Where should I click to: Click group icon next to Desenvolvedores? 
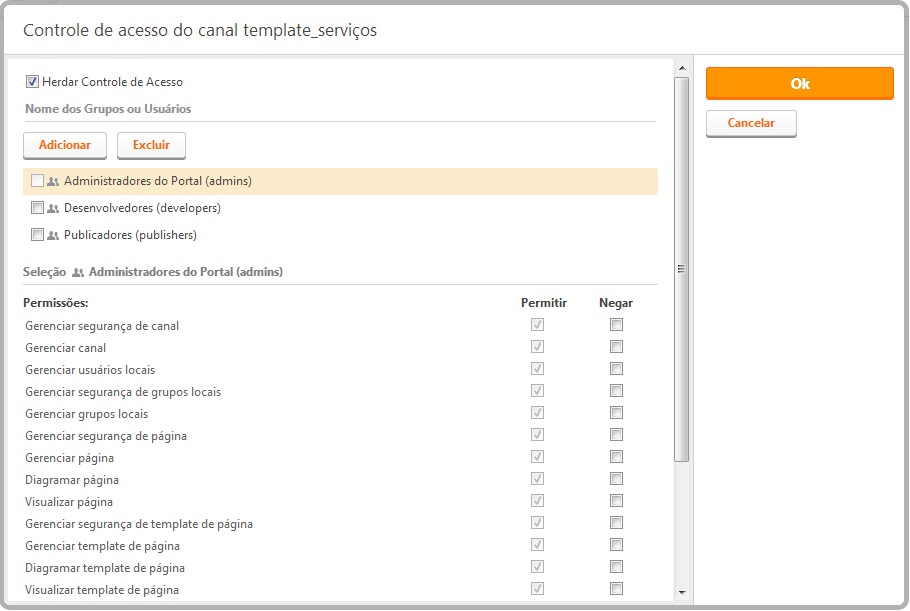[x=53, y=208]
